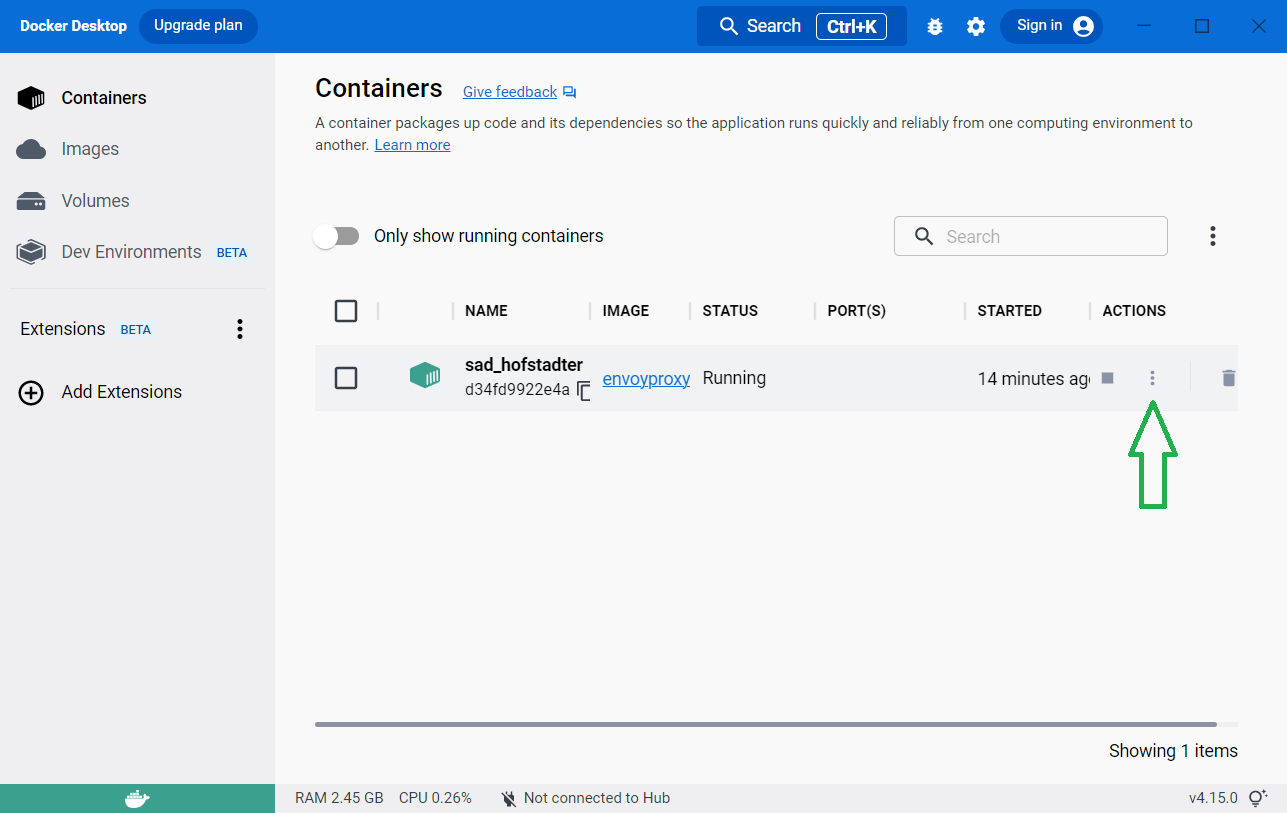
Task: Click the feedback speech bubble icon
Action: tap(570, 92)
